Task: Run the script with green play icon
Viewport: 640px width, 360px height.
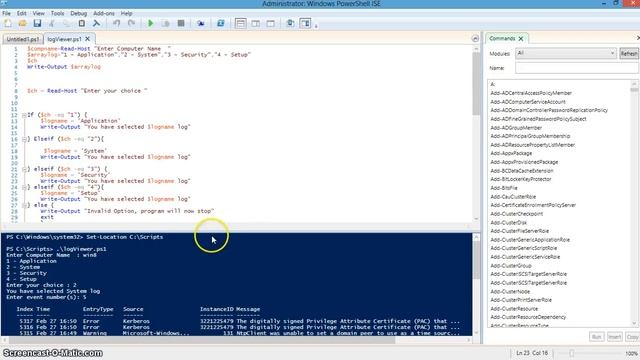Action: [151, 23]
